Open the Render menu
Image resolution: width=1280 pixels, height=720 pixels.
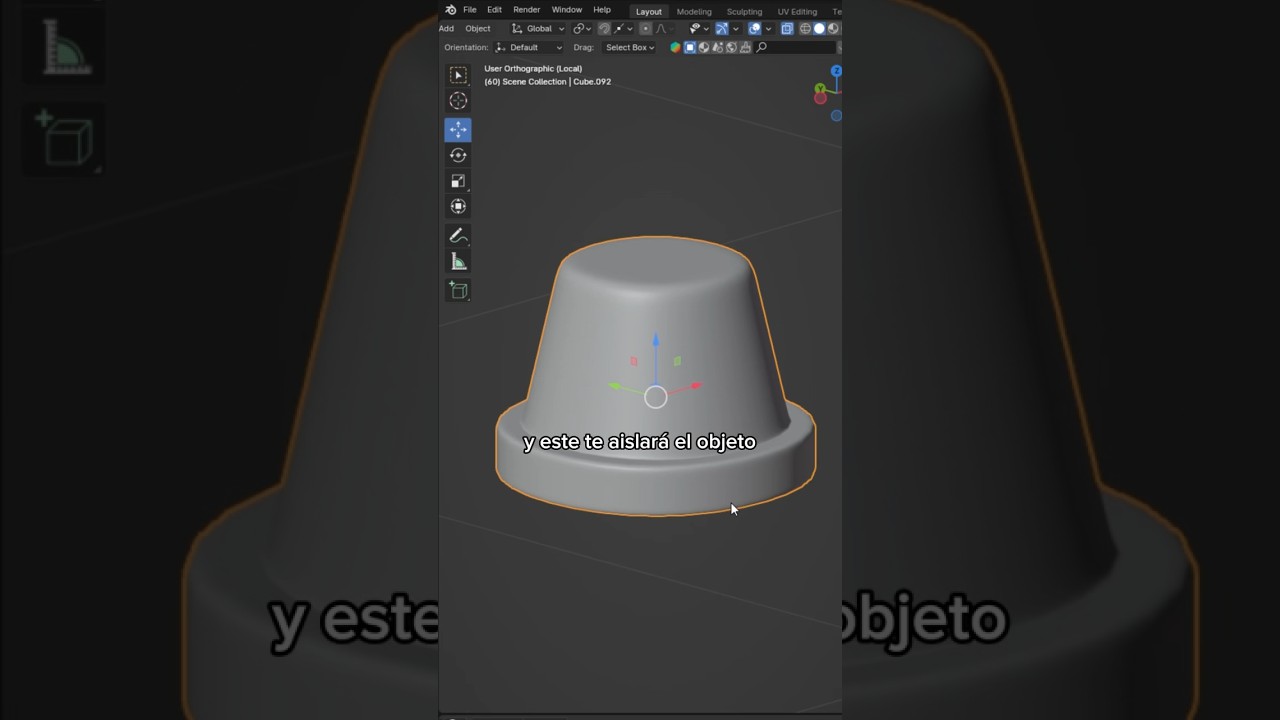pos(527,10)
